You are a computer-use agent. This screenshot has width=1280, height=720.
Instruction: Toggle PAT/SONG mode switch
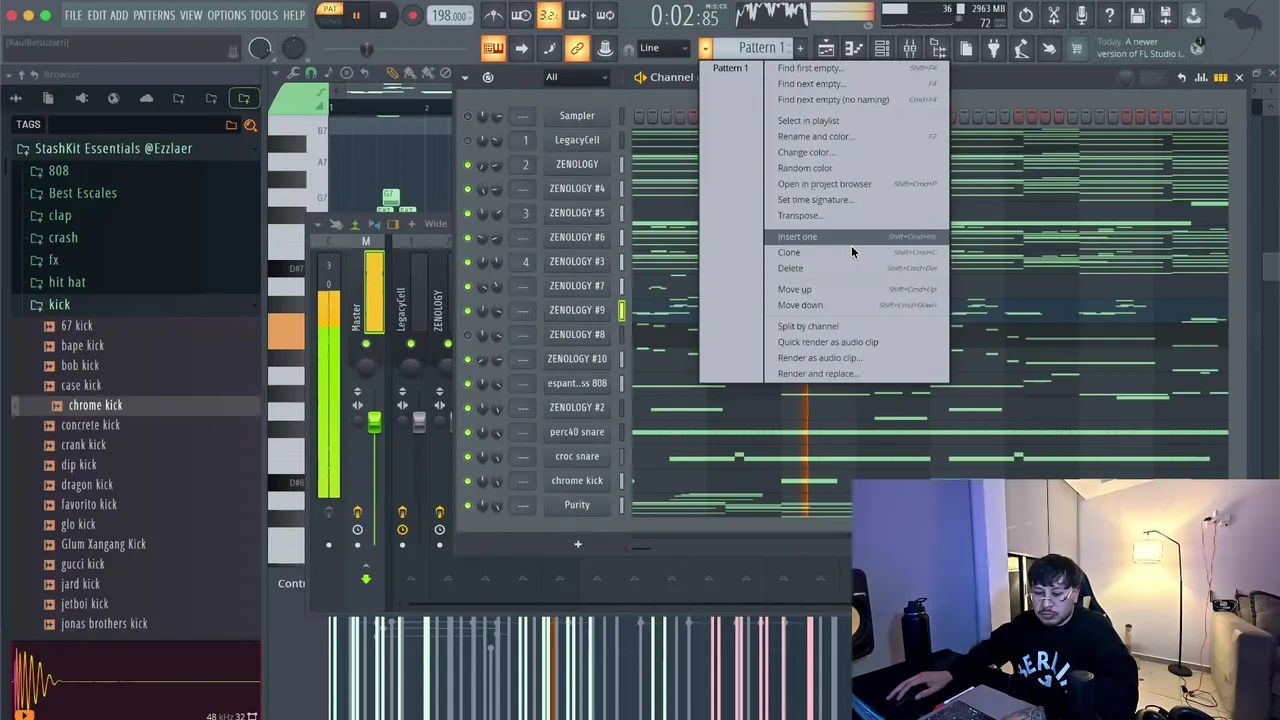[x=328, y=15]
